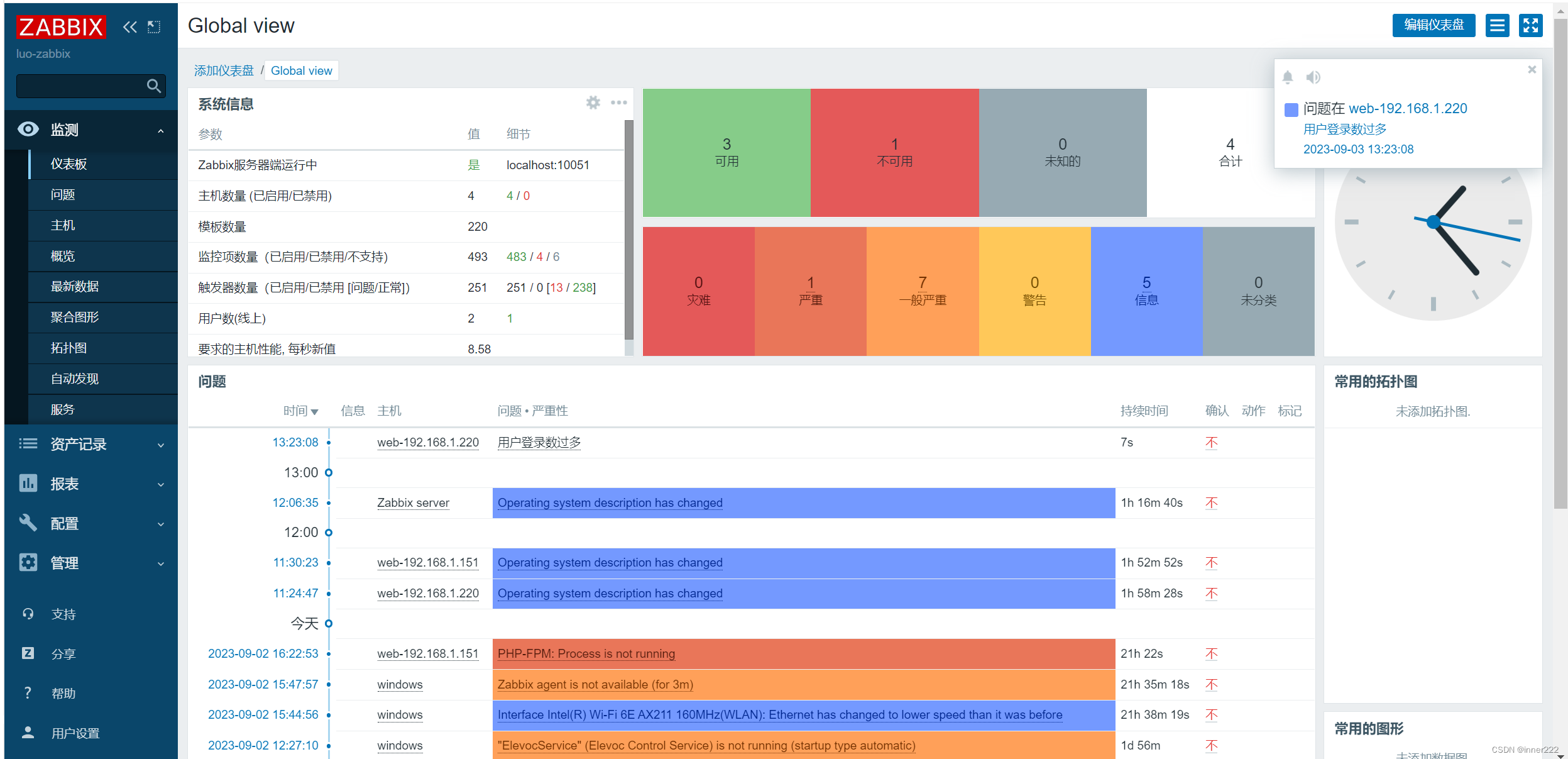The height and width of the screenshot is (759, 1568).
Task: Open 问题 in the sidebar menu
Action: click(x=104, y=194)
